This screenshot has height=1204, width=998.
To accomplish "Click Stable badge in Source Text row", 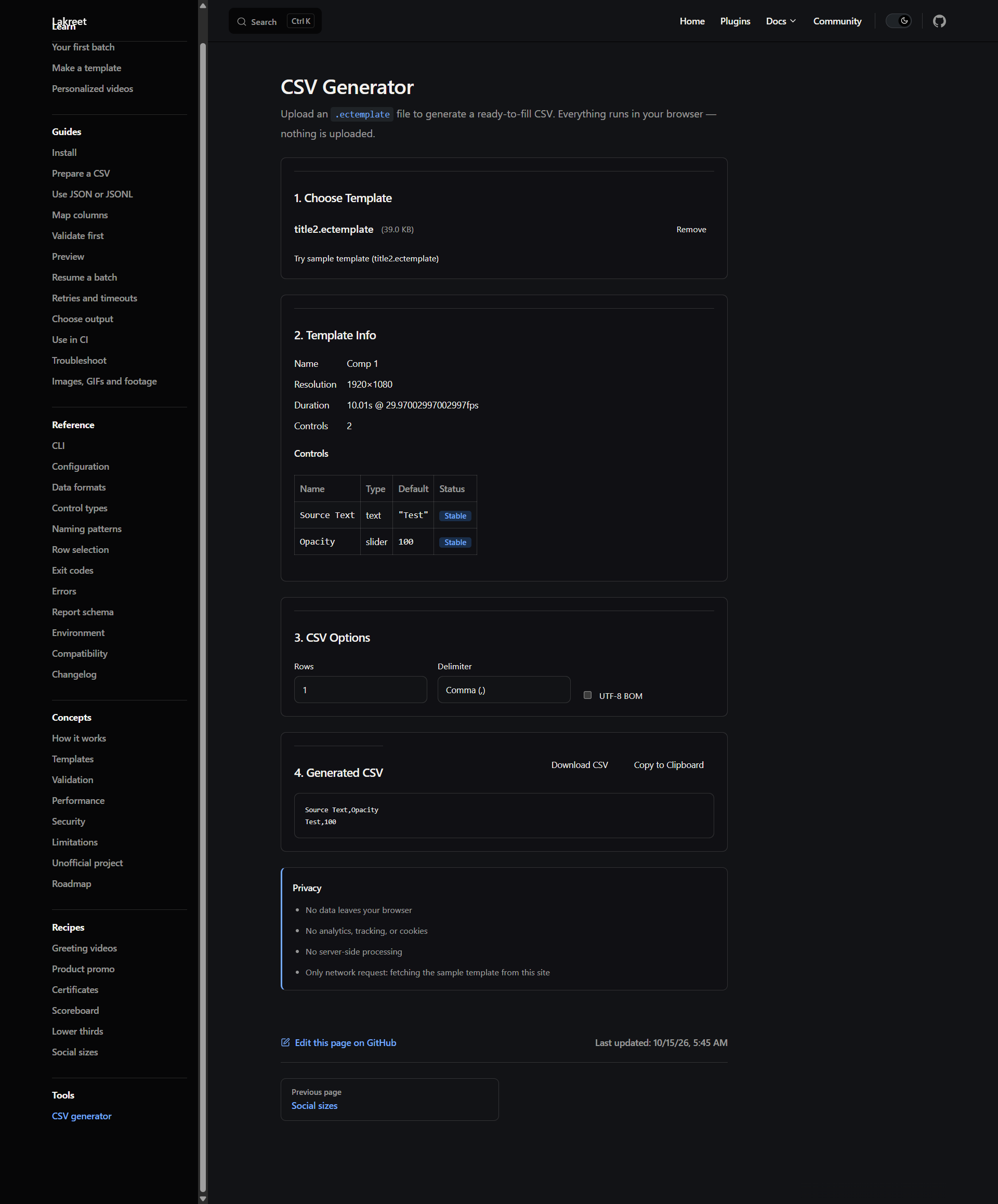I will point(455,516).
